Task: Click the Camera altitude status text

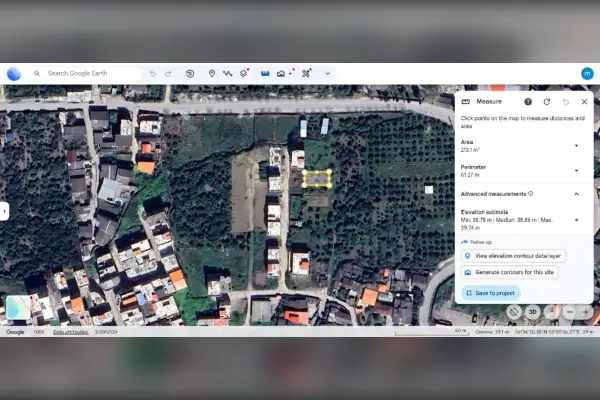Action: (x=492, y=332)
